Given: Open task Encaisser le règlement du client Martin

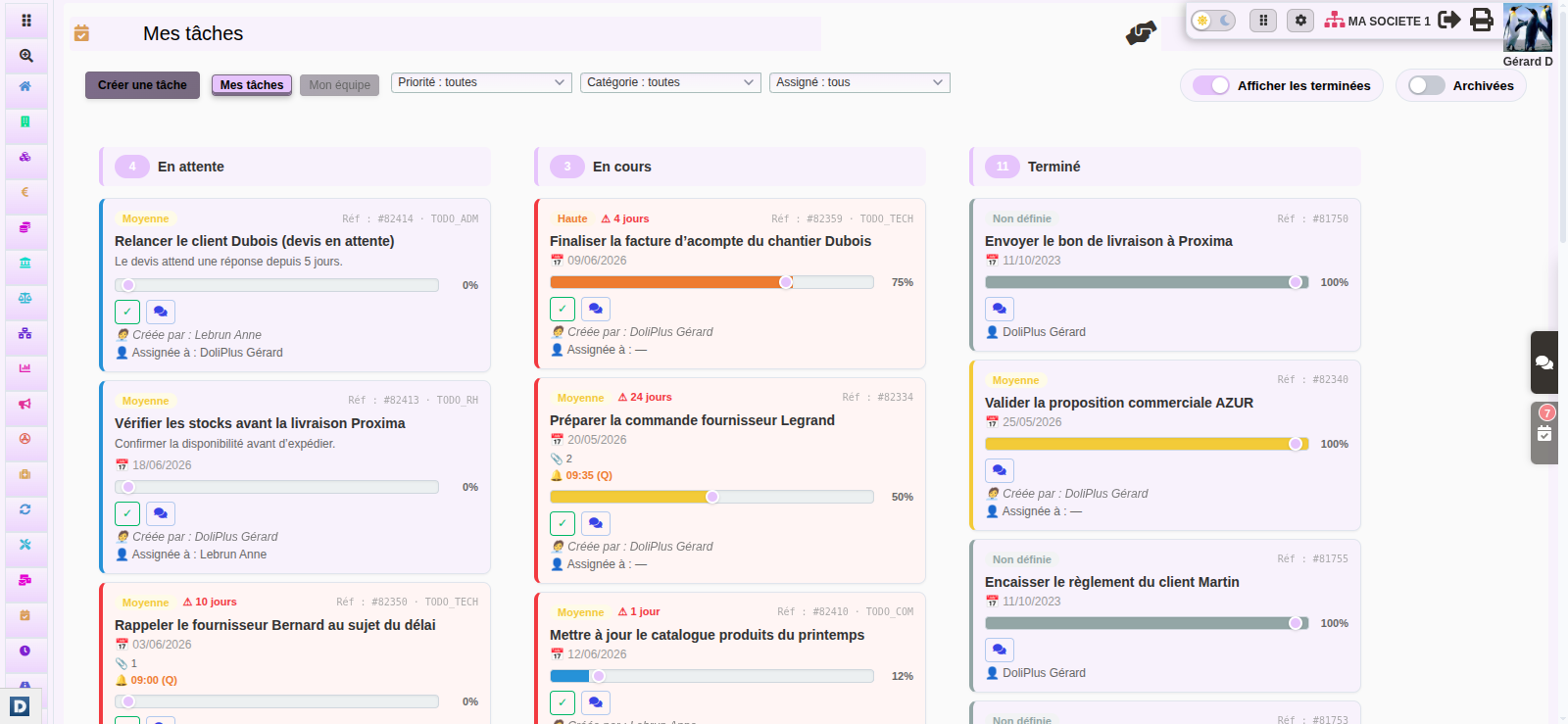Looking at the screenshot, I should 1112,582.
